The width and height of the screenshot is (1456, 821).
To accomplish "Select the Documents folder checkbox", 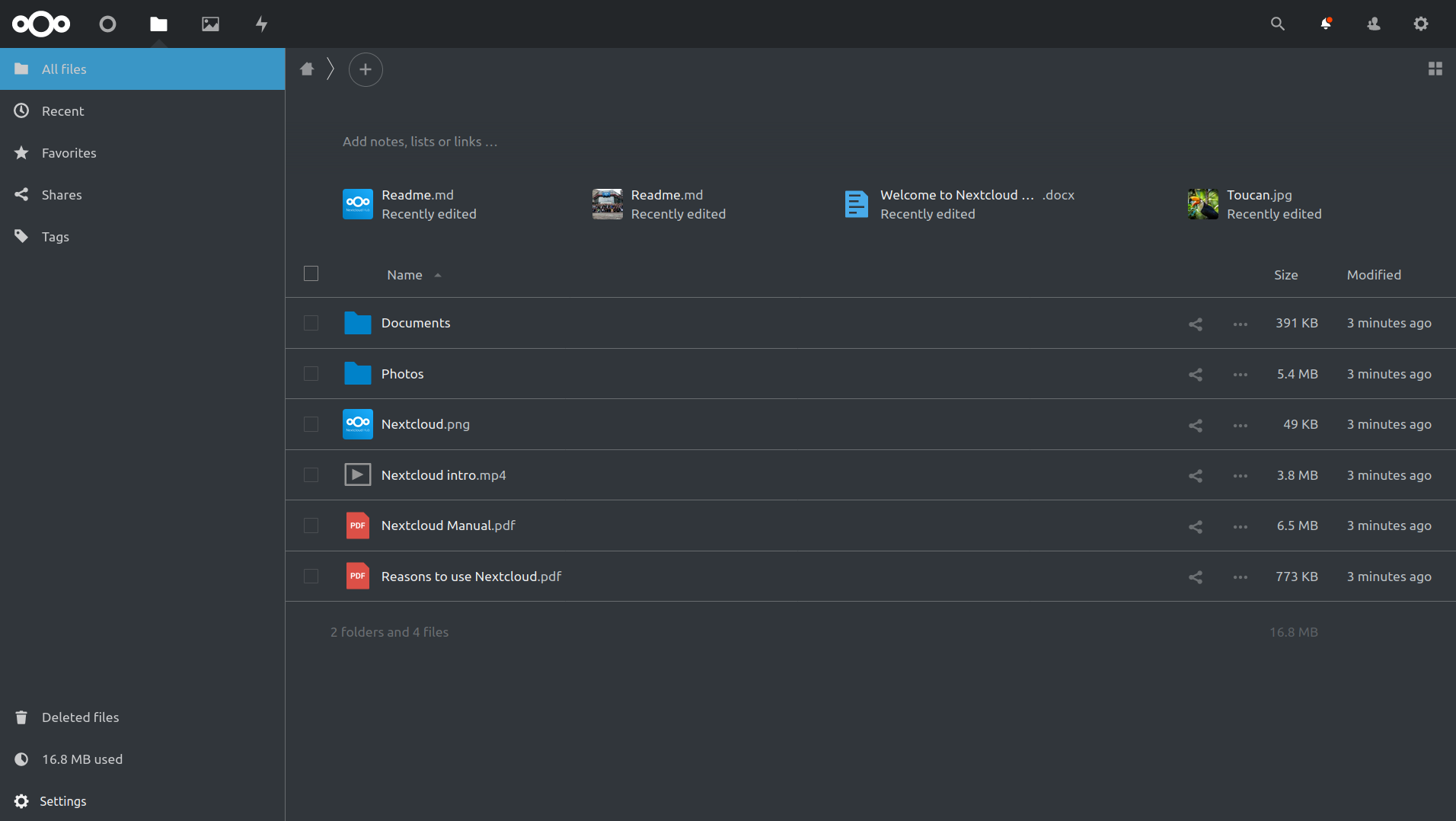I will tap(311, 323).
